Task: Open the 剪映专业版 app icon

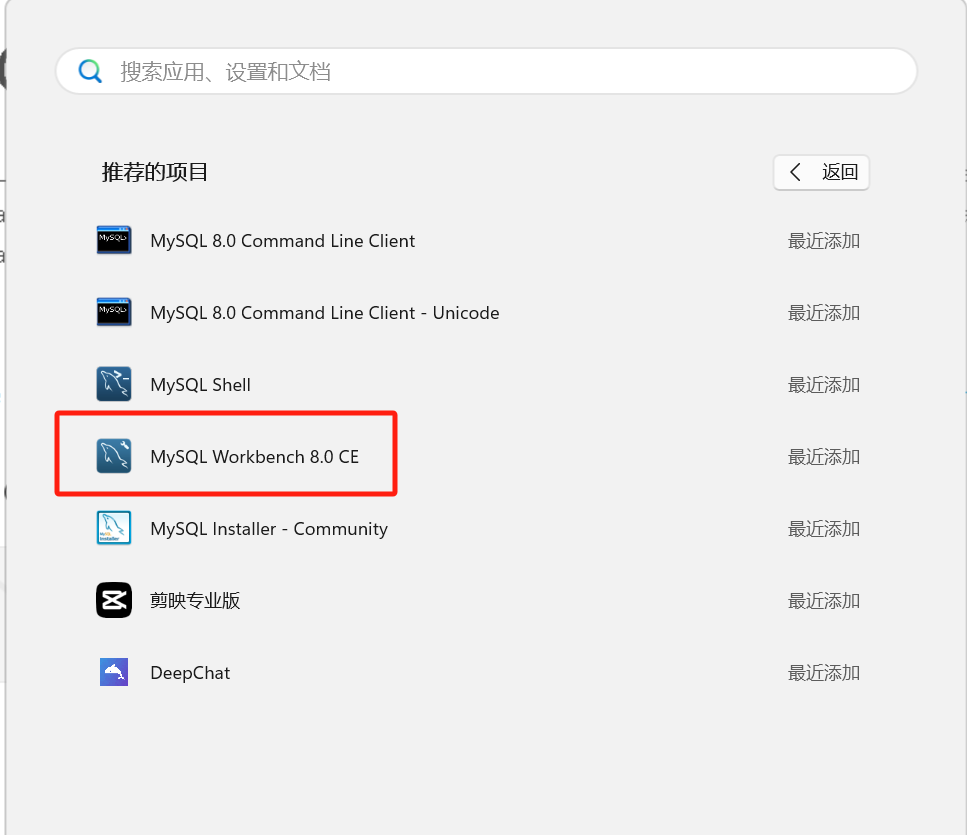Action: click(113, 600)
